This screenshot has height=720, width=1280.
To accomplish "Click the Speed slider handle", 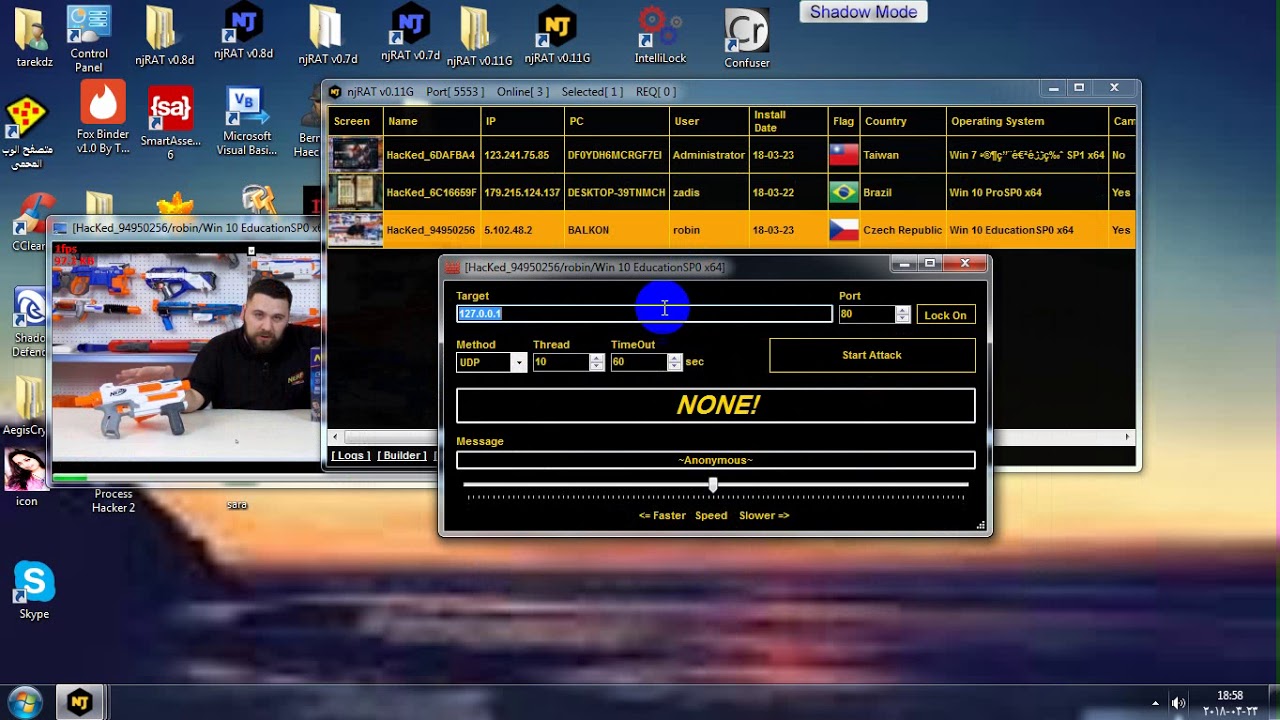I will (713, 484).
